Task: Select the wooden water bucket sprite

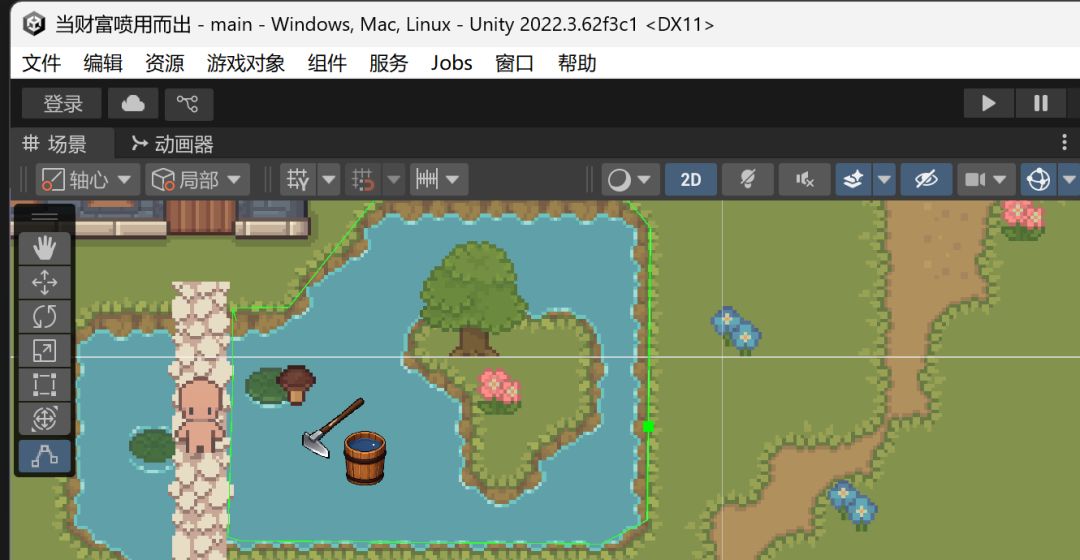Action: (x=365, y=458)
